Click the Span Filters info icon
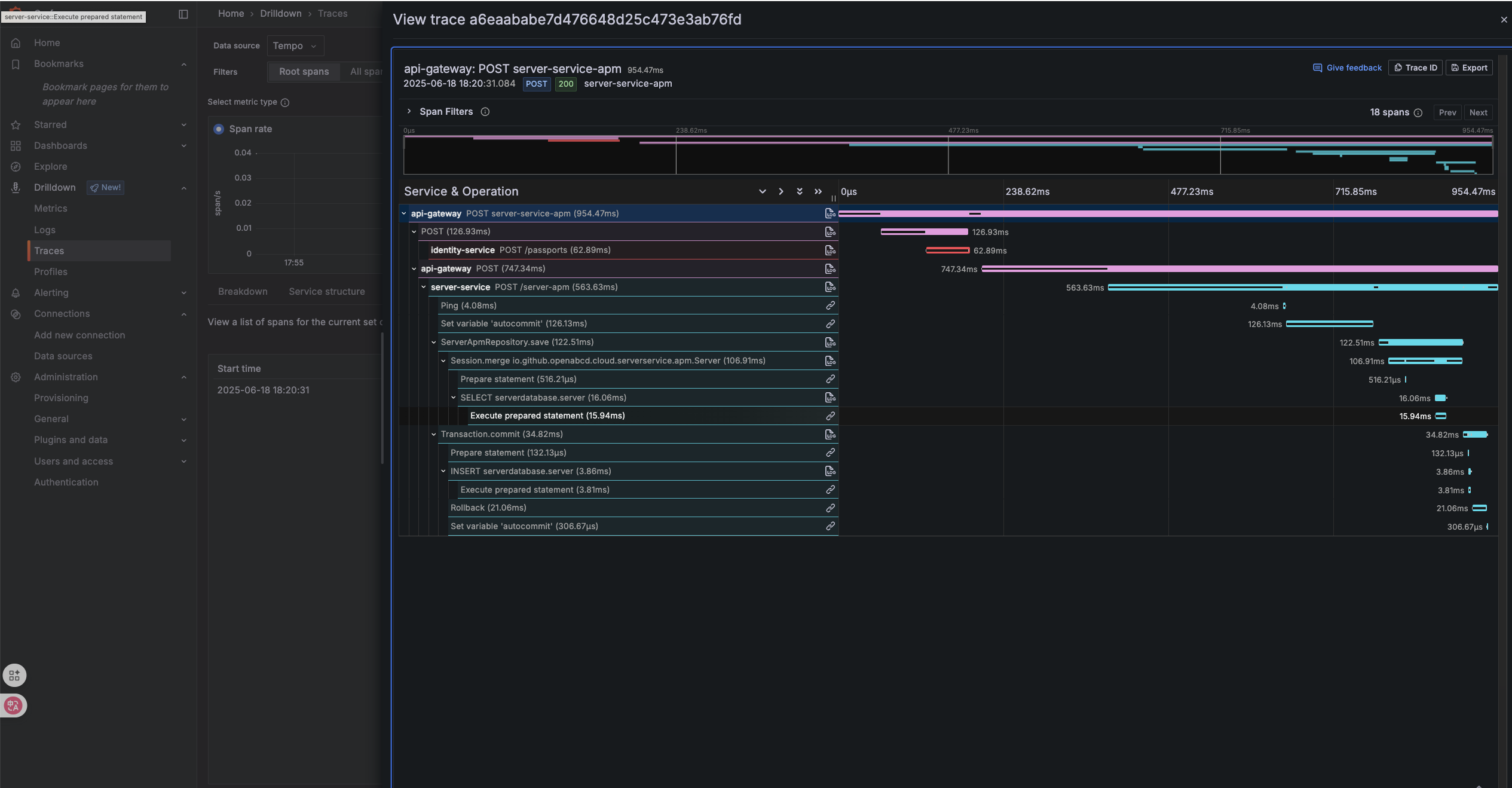The image size is (1512, 788). tap(485, 112)
